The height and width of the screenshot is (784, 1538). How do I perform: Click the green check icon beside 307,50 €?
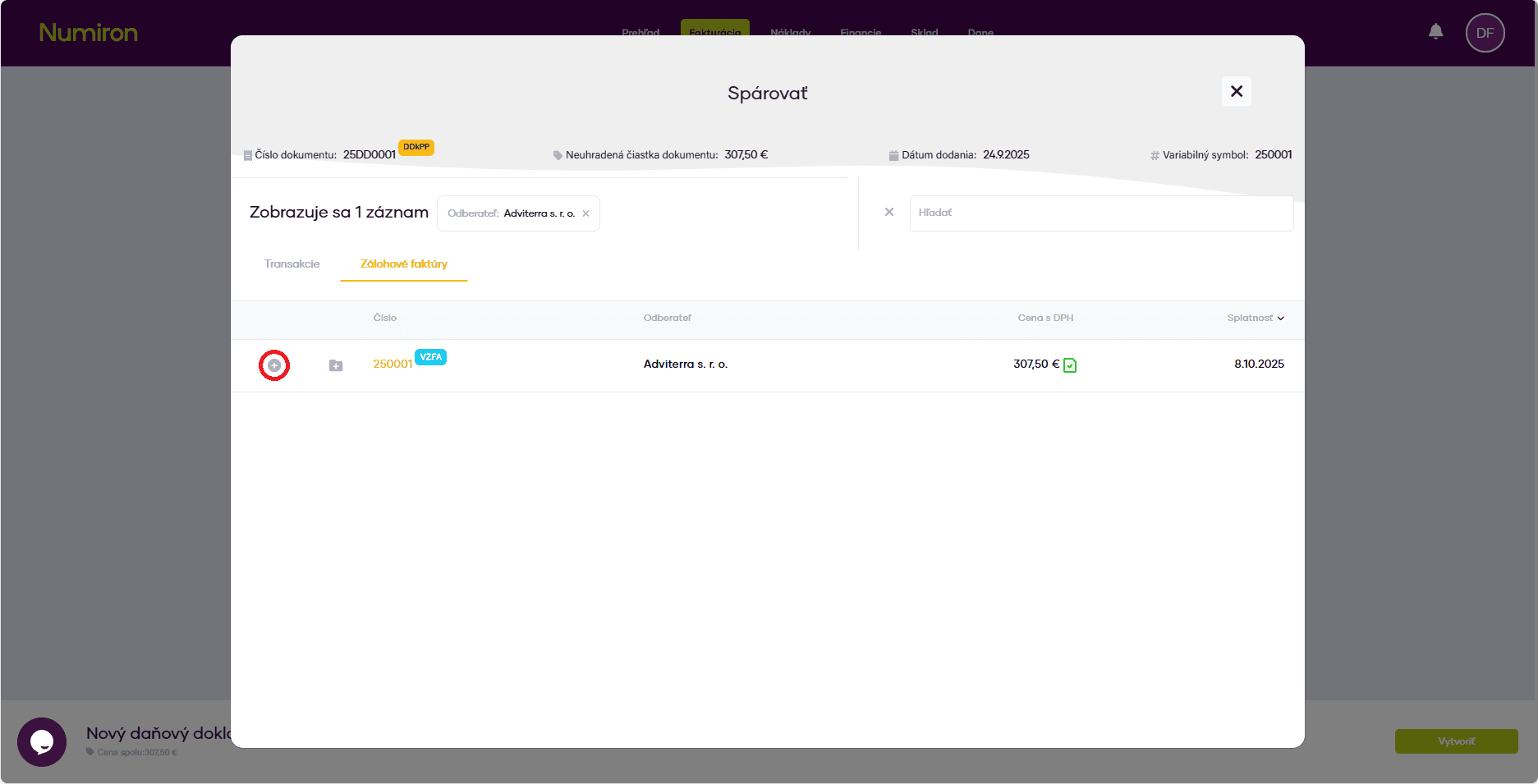coord(1070,365)
